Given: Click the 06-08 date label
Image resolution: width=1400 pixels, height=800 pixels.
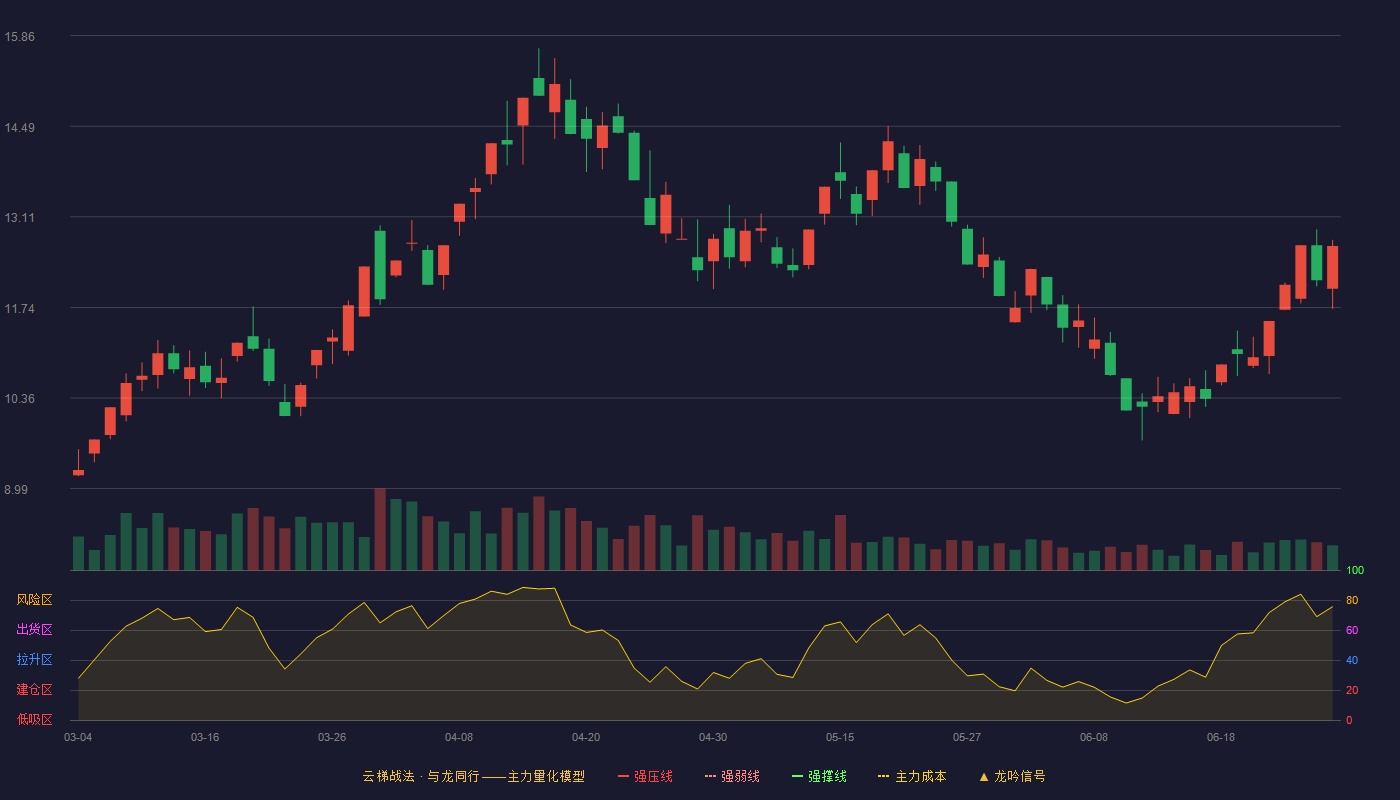Looking at the screenshot, I should [1094, 737].
